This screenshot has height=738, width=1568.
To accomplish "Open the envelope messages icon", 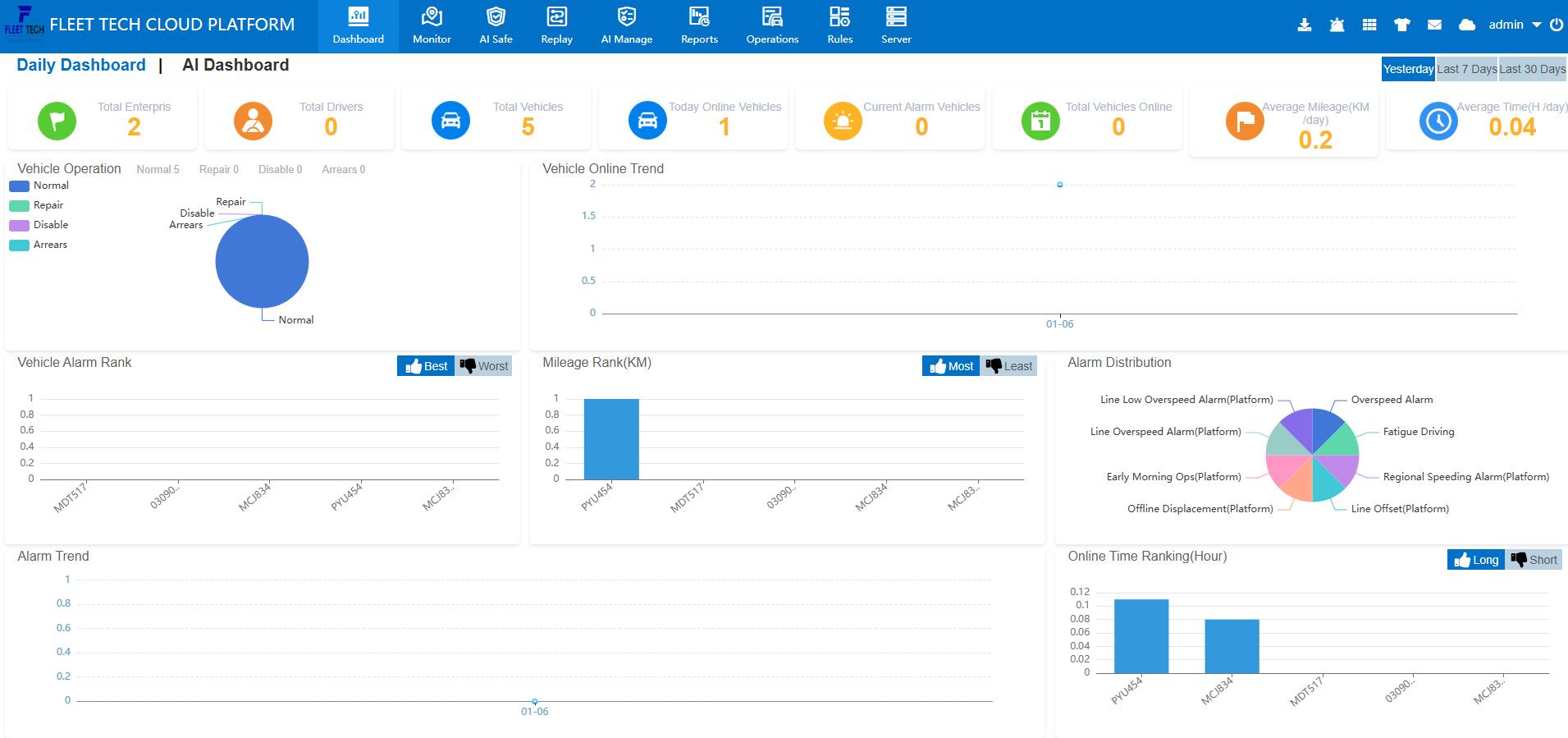I will click(1434, 25).
